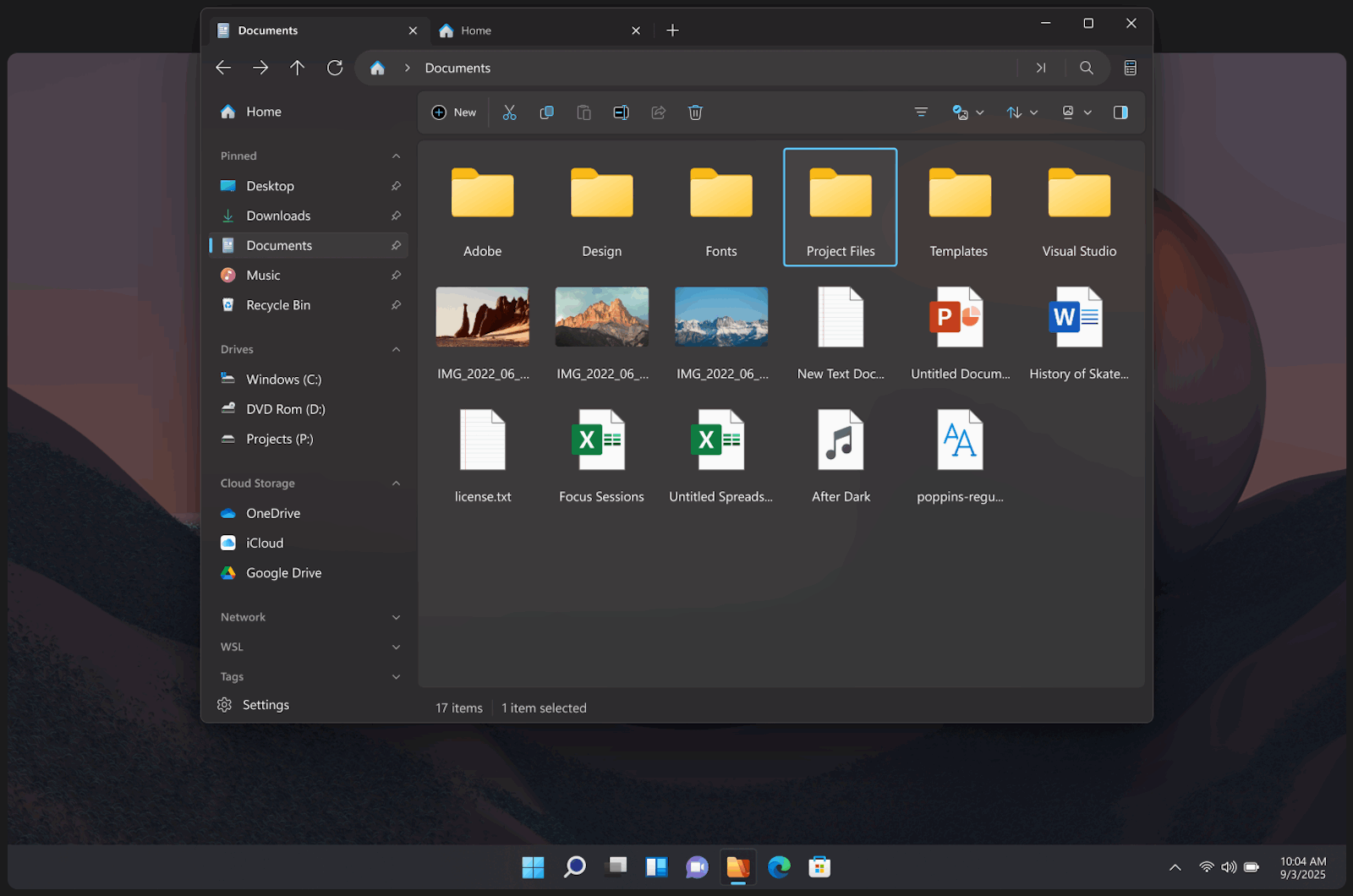Viewport: 1353px width, 896px height.
Task: Add a new tab
Action: pyautogui.click(x=672, y=30)
